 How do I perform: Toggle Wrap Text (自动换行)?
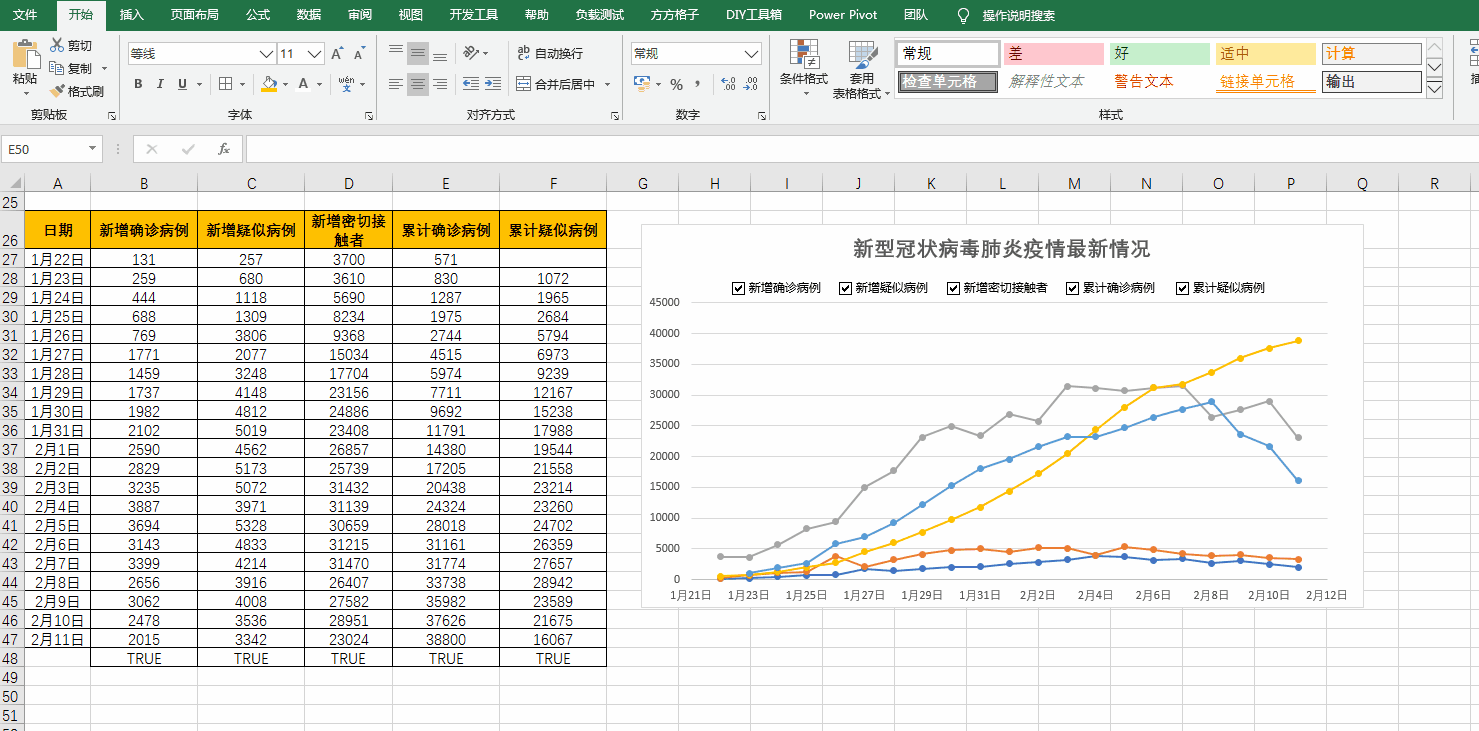(550, 54)
